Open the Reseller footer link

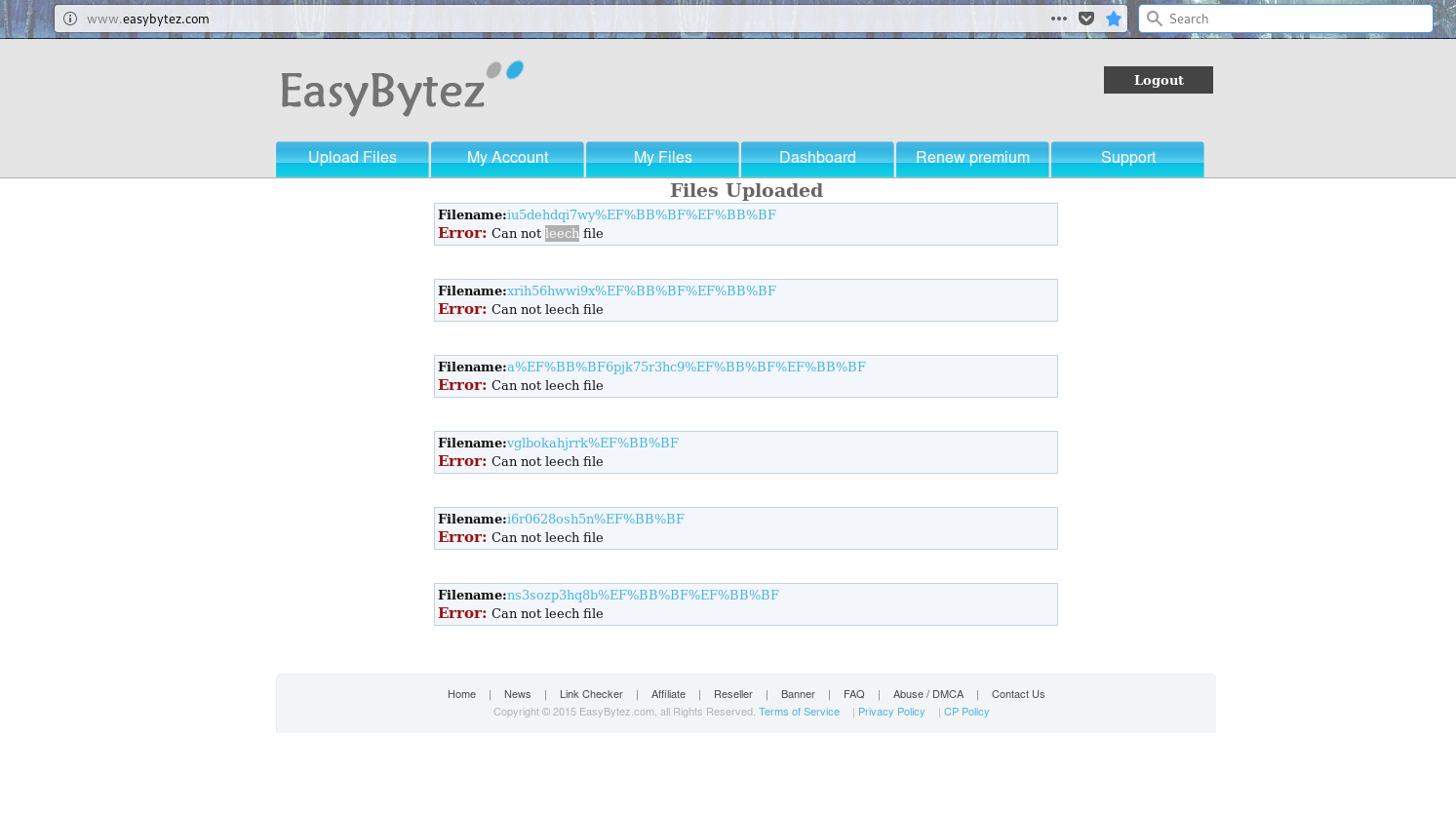coord(732,695)
